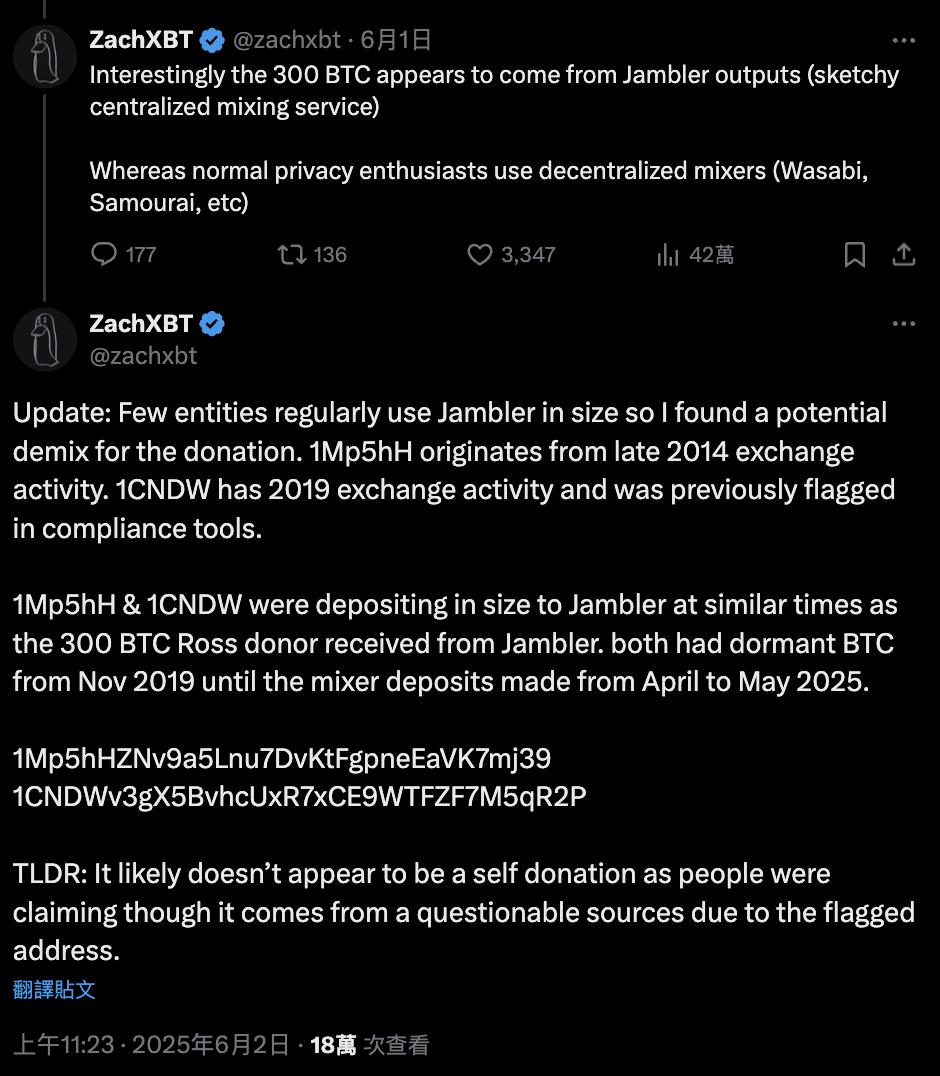Open view analytics showing 42萬

point(668,255)
